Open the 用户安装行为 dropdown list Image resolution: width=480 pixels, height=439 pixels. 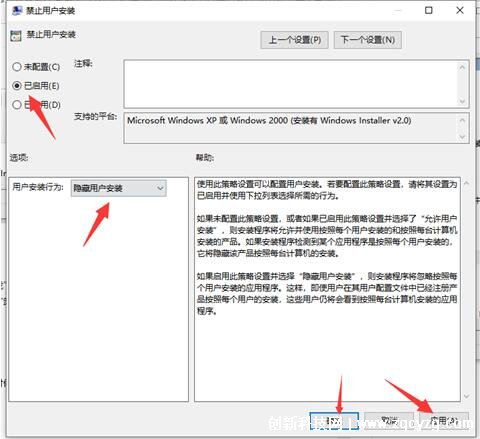click(118, 188)
